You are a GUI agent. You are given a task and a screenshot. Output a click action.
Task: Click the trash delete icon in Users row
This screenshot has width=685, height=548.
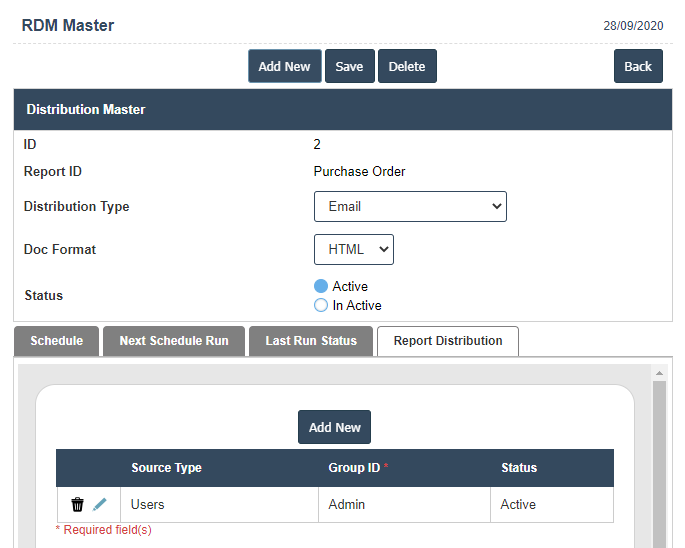(77, 505)
